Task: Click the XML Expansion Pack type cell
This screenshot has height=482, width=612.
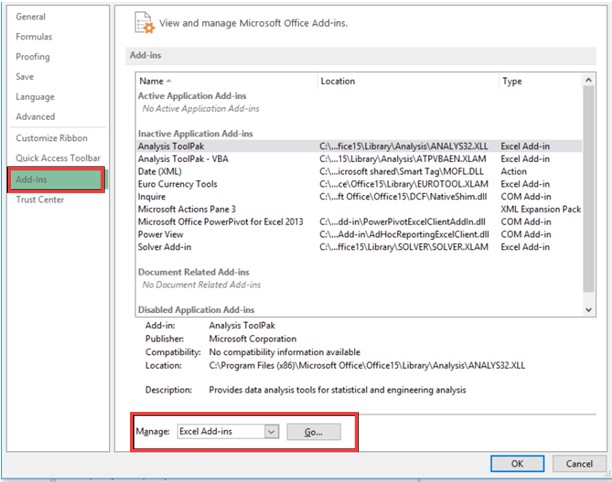Action: click(541, 209)
